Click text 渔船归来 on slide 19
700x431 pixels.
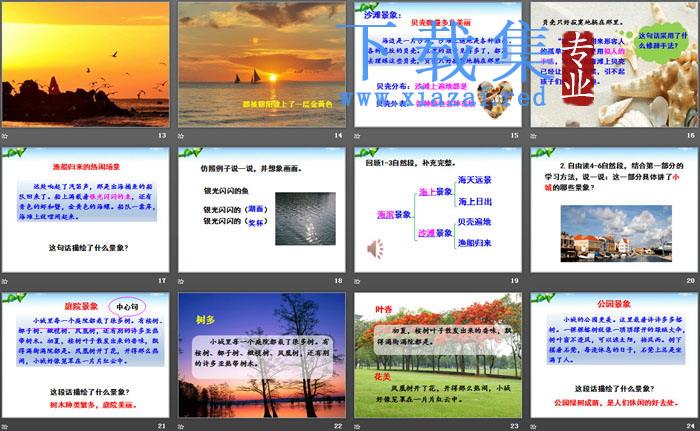pos(475,243)
